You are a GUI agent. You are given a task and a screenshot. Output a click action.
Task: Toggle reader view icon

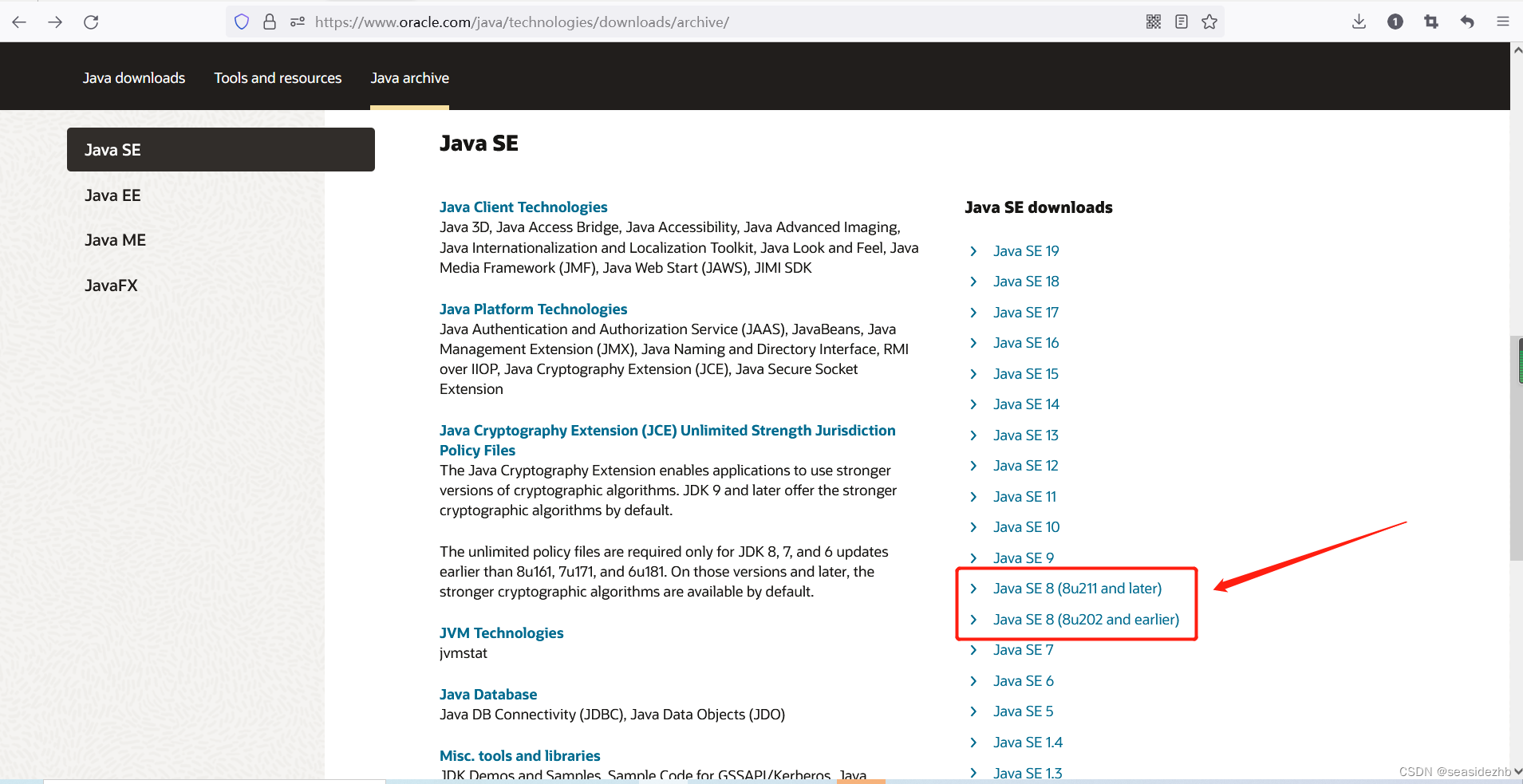[1182, 22]
